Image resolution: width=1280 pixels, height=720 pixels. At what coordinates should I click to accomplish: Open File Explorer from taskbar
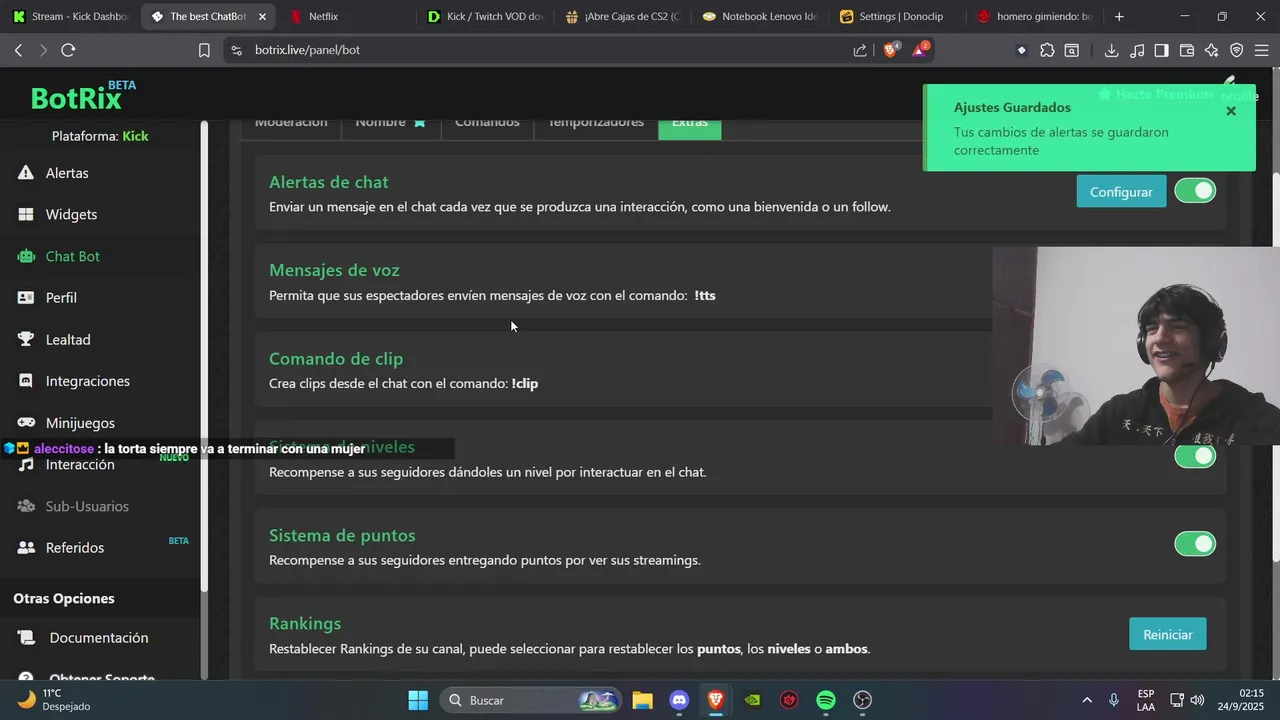(x=642, y=700)
